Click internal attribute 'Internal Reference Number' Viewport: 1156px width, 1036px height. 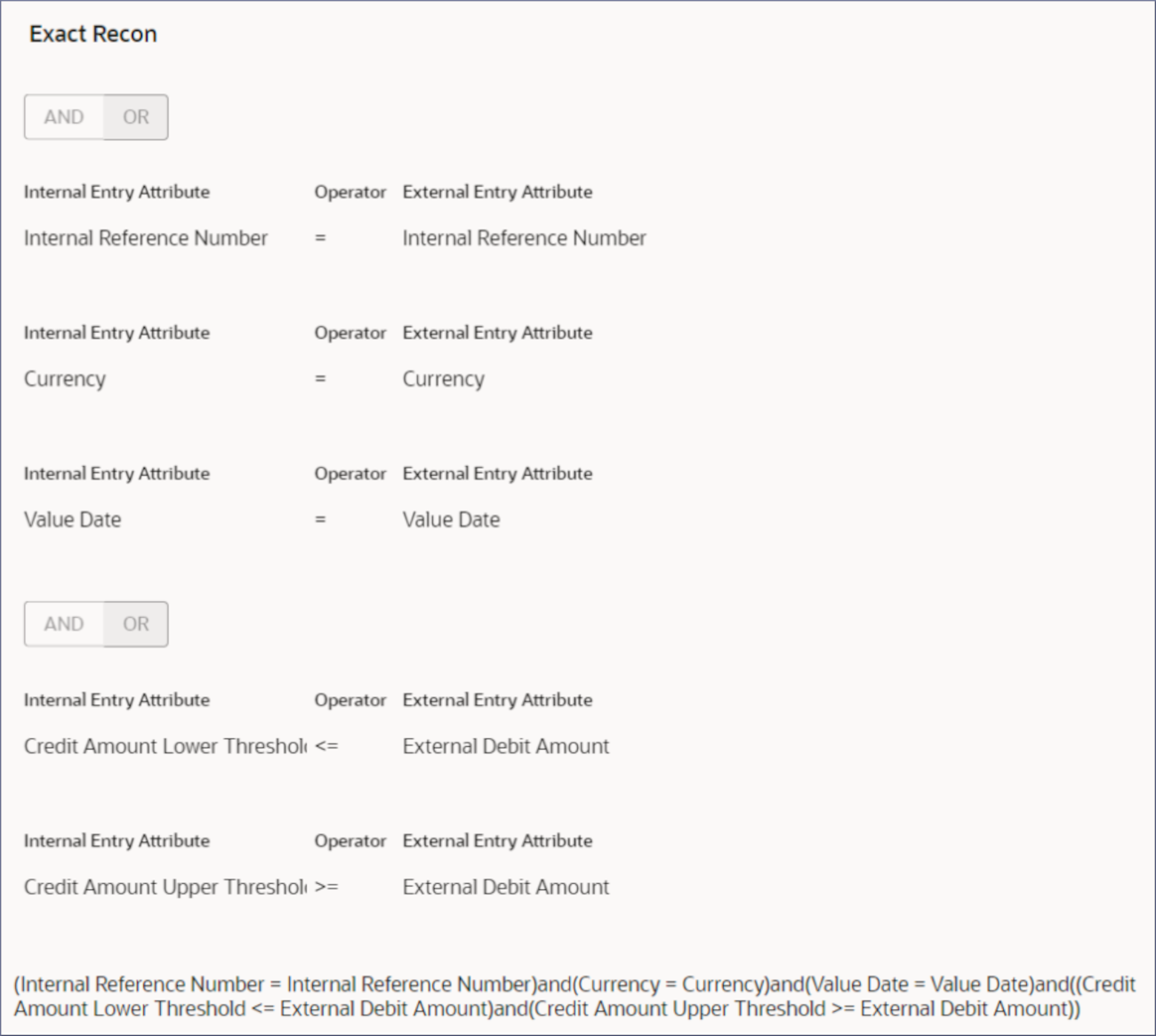point(146,238)
